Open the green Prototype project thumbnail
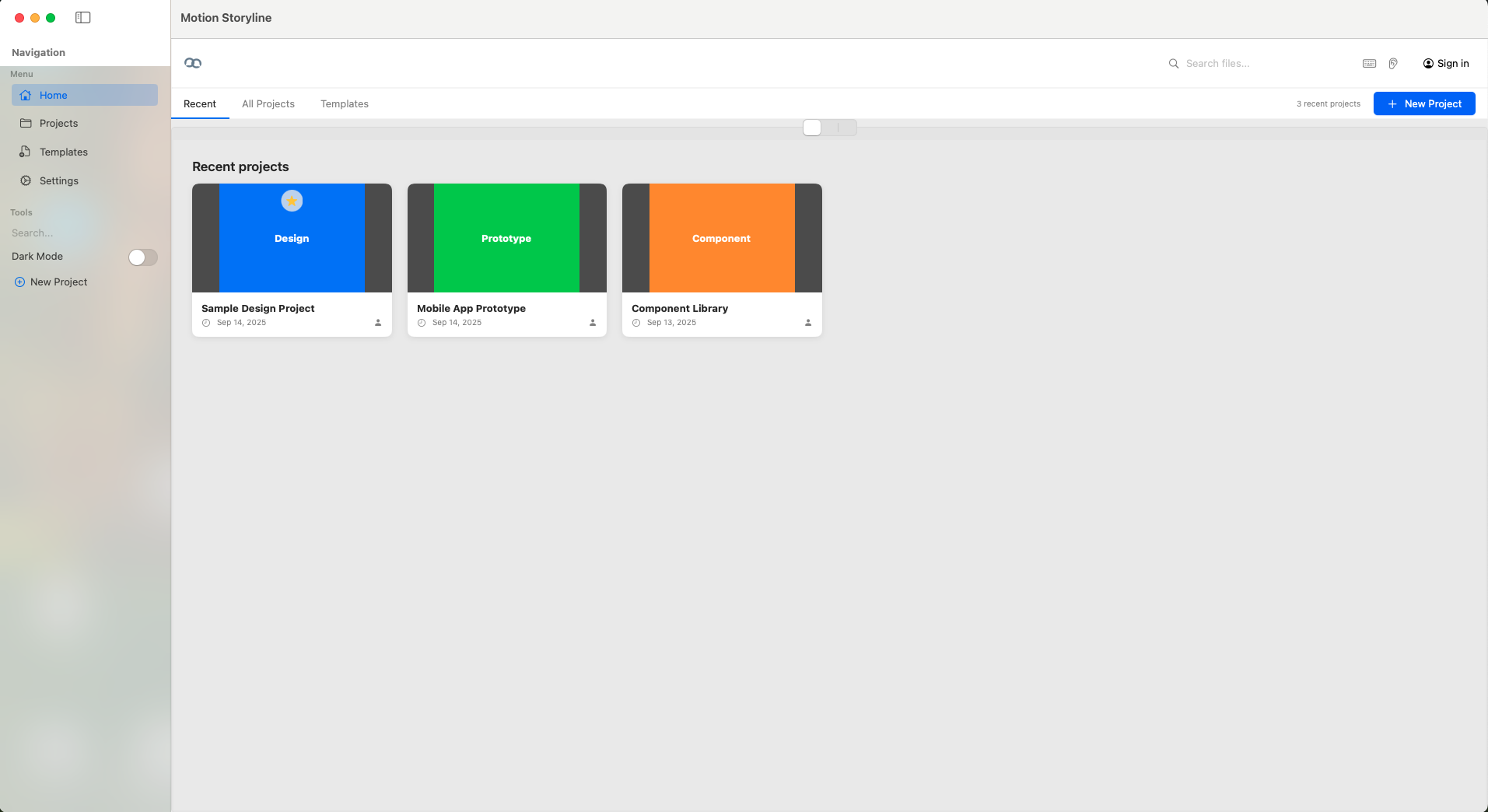 (x=507, y=238)
